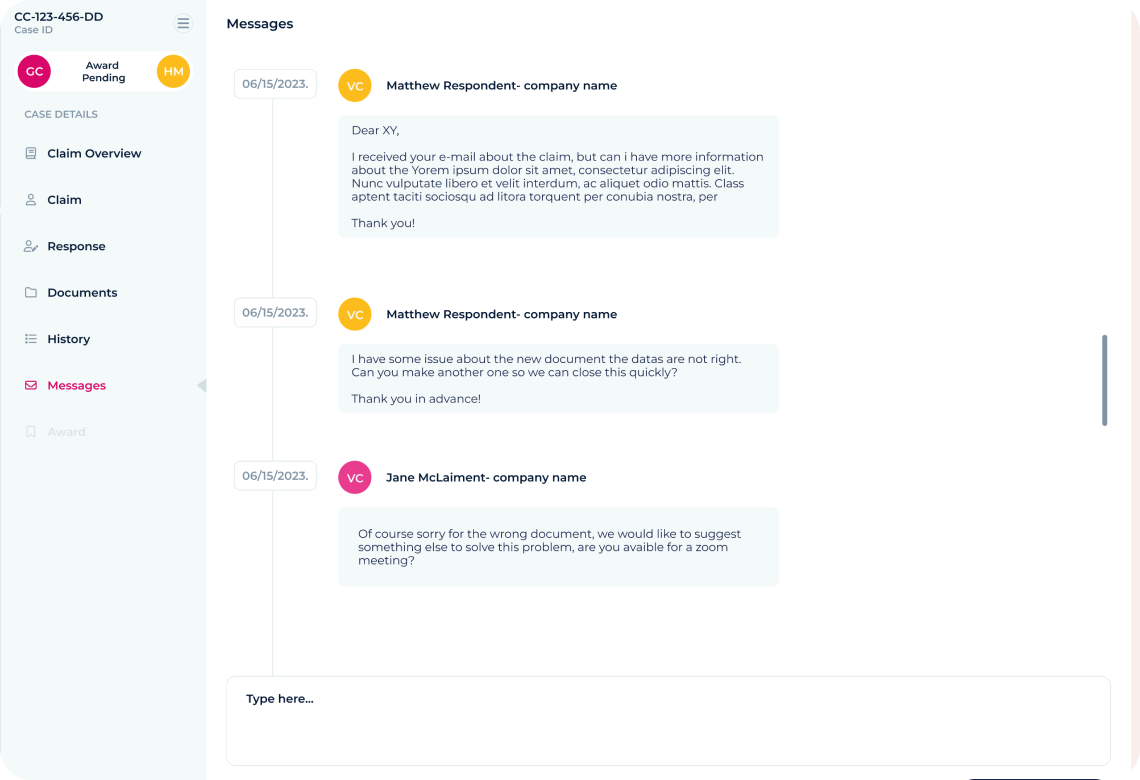1140x780 pixels.
Task: Click the GC pink avatar
Action: pyautogui.click(x=34, y=71)
